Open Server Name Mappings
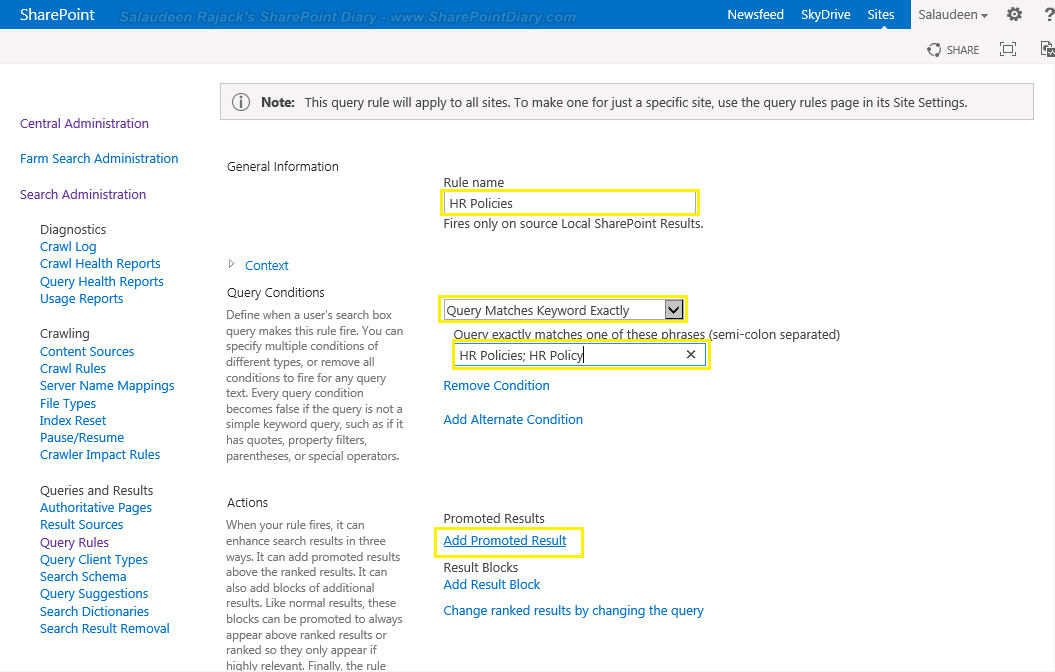The width and height of the screenshot is (1055, 672). [107, 385]
